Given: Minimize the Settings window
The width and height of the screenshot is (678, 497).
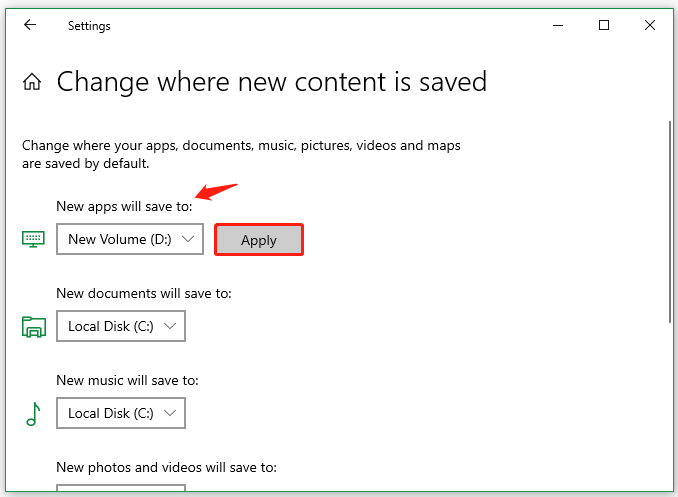Looking at the screenshot, I should point(558,26).
